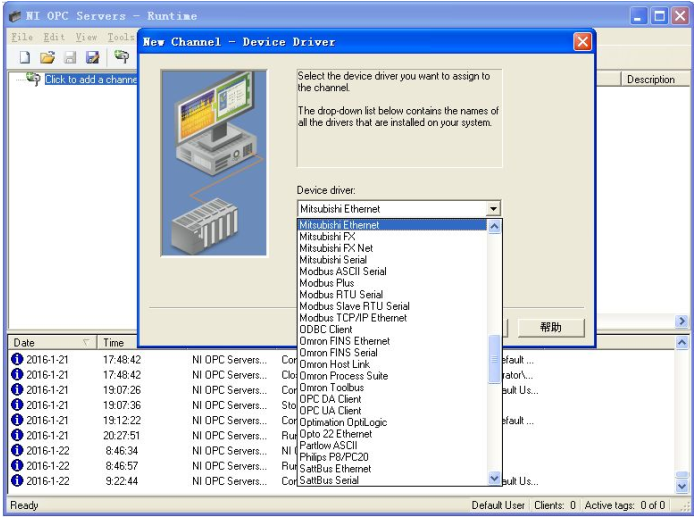Select OPC UA Client driver
695x518 pixels.
[x=392, y=410]
